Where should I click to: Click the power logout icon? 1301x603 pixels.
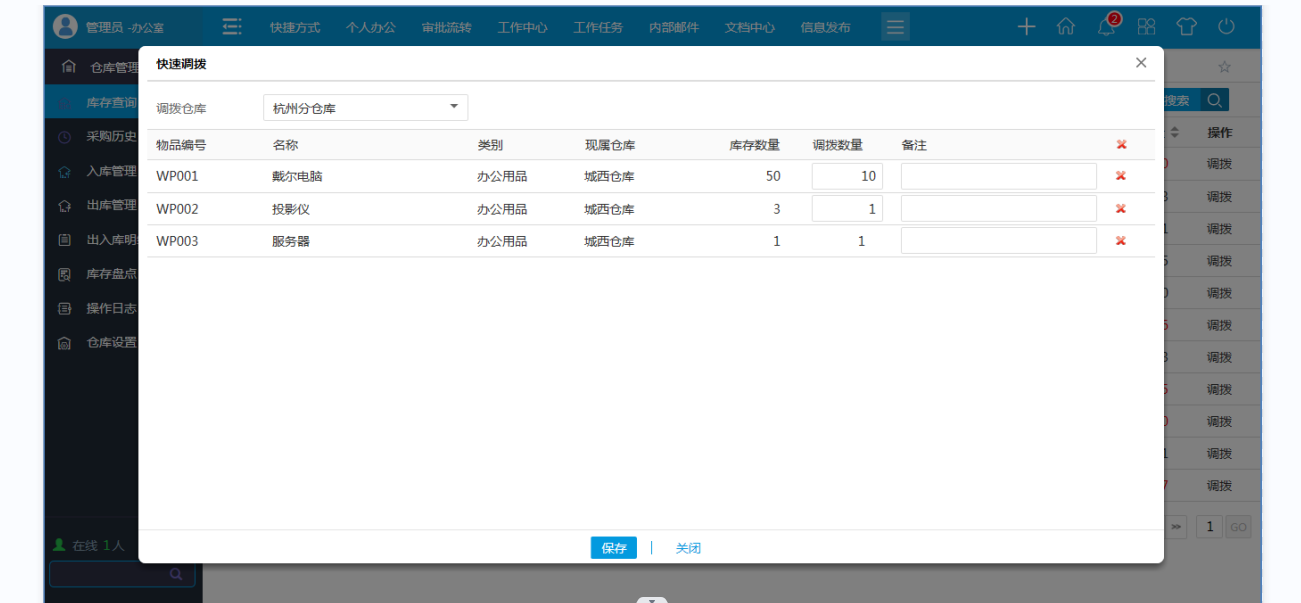click(x=1226, y=27)
